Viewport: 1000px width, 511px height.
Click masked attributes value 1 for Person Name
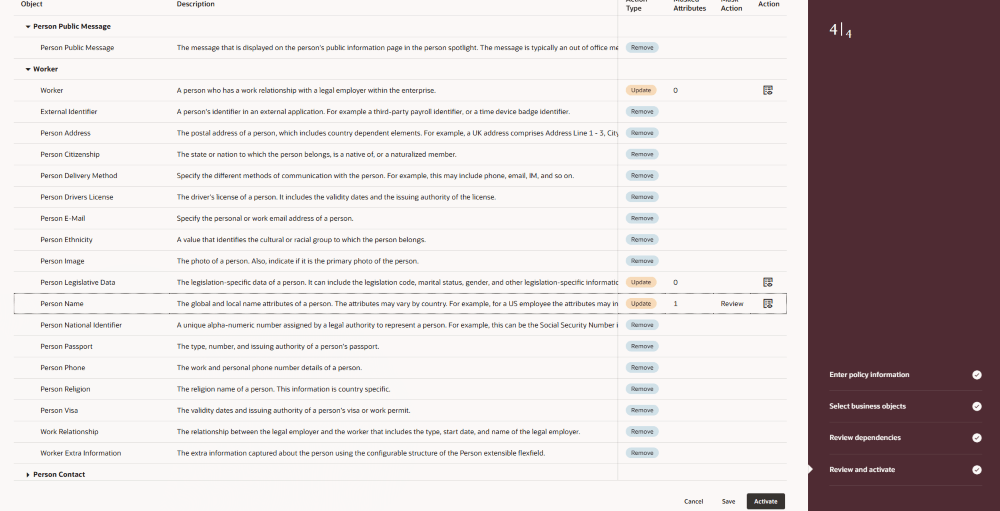click(675, 304)
